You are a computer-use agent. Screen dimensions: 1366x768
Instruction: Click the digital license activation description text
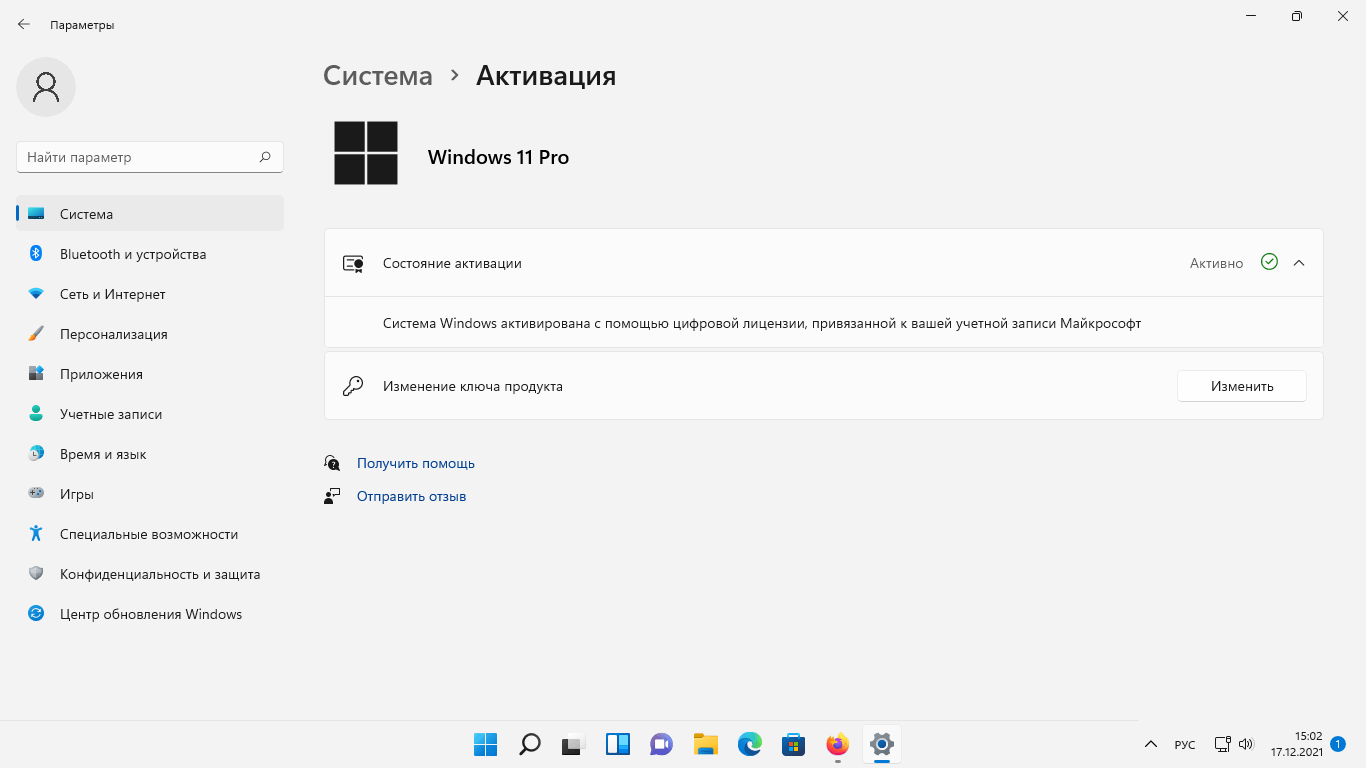point(762,323)
